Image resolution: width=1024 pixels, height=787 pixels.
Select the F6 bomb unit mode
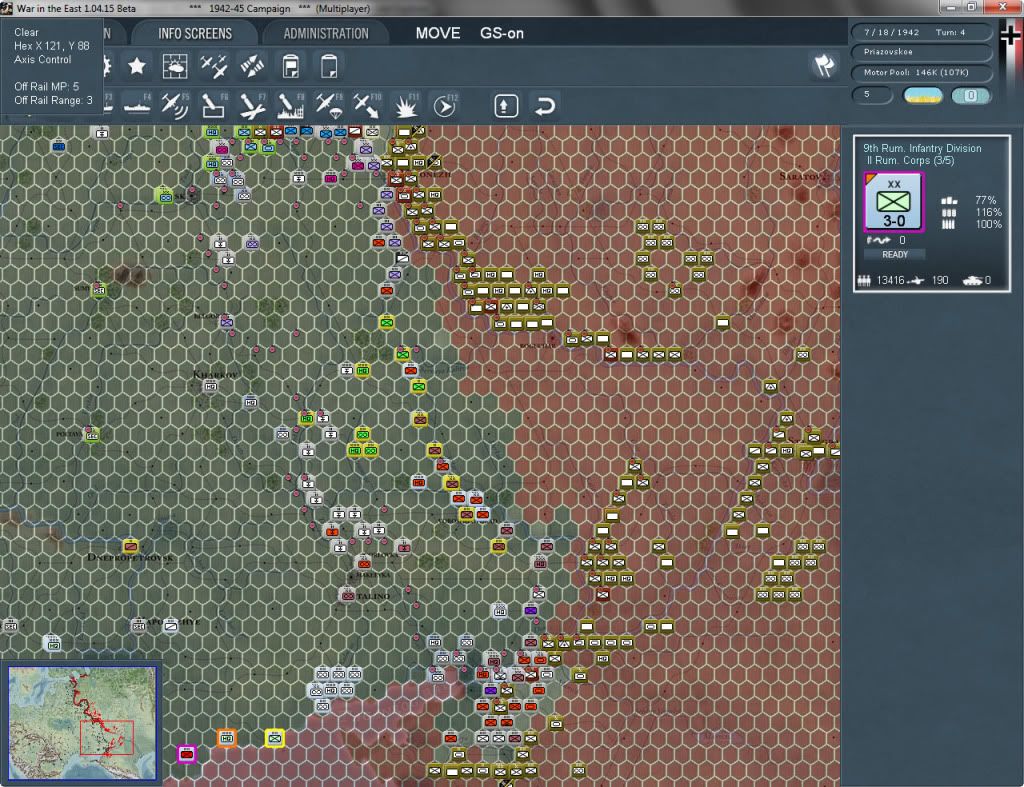[214, 106]
